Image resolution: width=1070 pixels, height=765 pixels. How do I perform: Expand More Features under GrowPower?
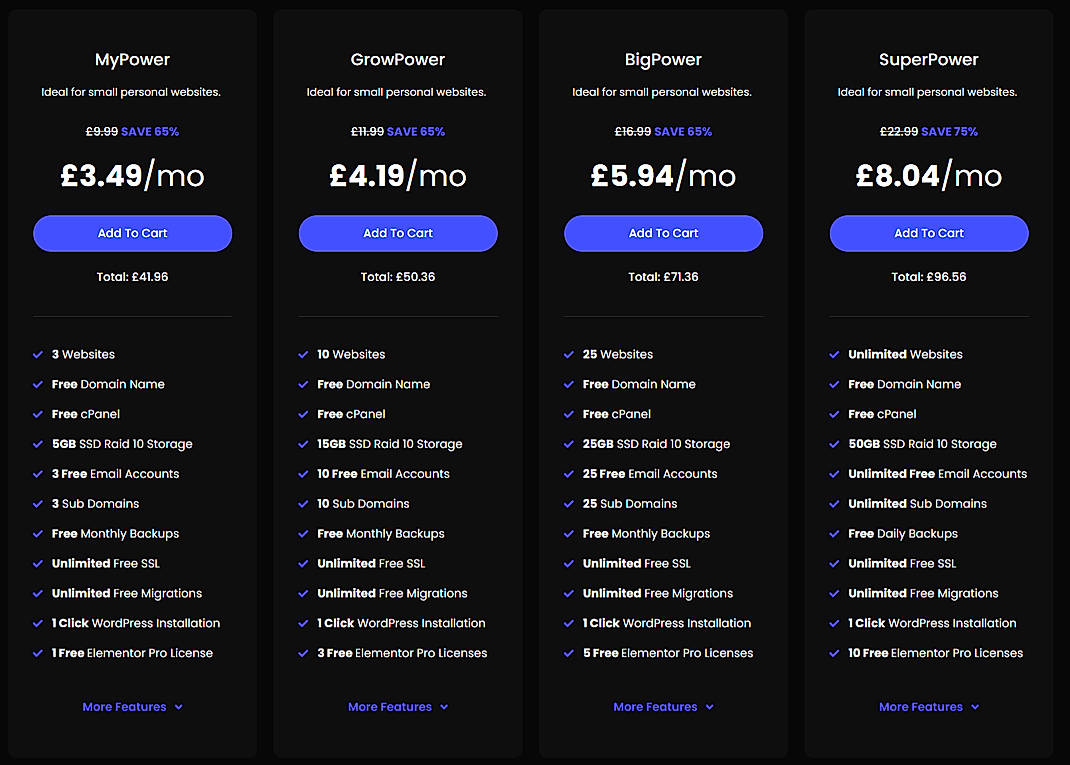pos(398,707)
